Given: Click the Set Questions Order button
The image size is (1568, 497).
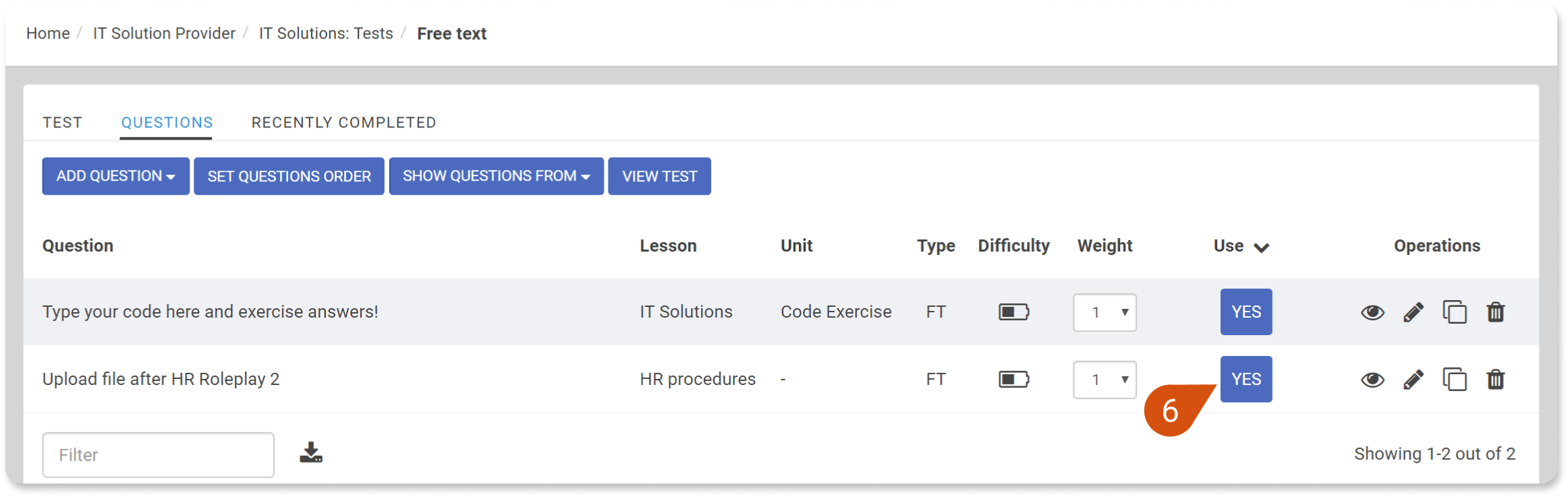Looking at the screenshot, I should pyautogui.click(x=289, y=176).
